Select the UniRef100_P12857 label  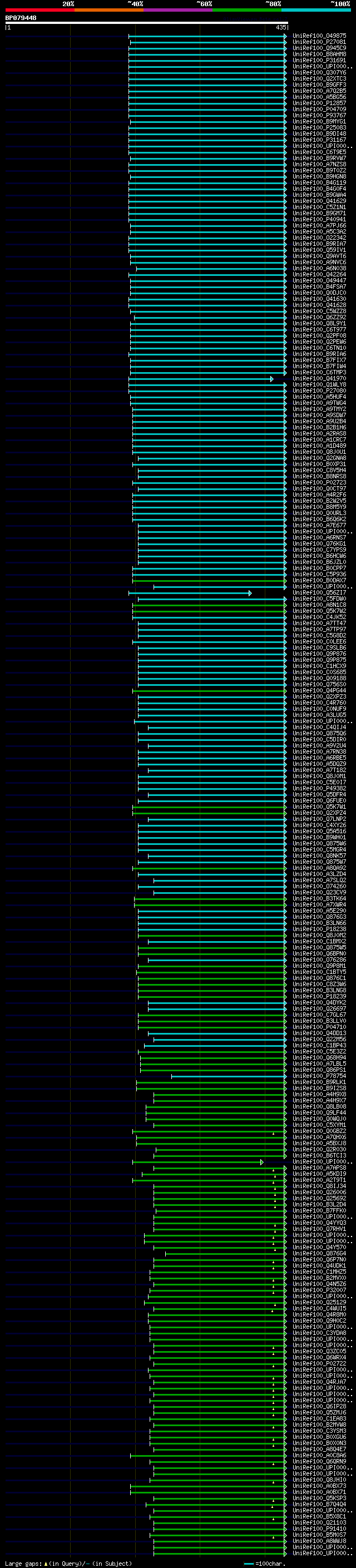(319, 103)
